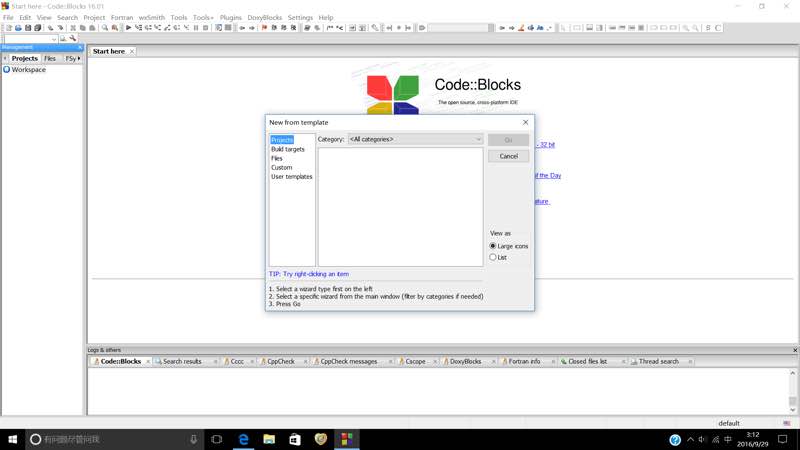Close the New from template dialog

point(526,122)
